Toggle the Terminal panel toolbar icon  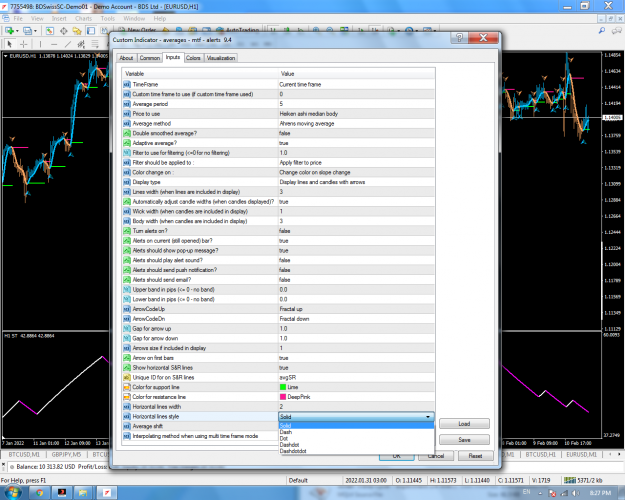[x=91, y=31]
